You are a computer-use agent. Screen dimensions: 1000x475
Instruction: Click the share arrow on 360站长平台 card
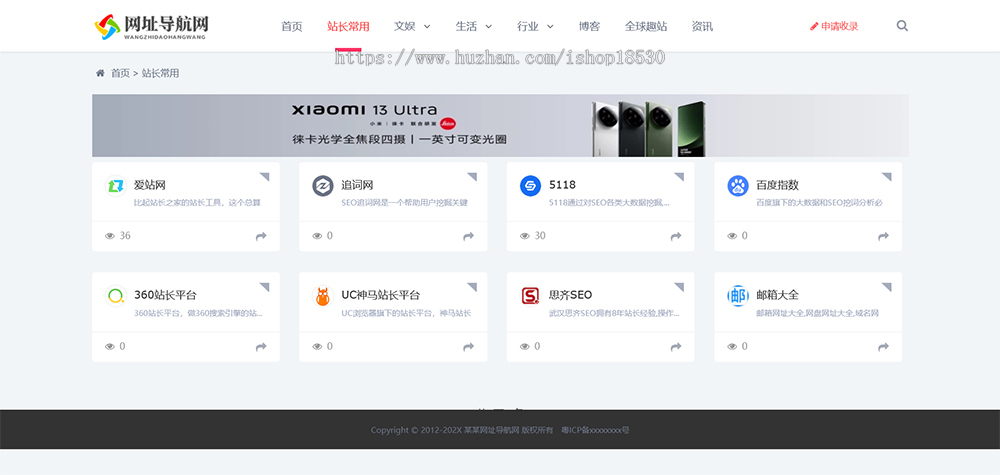coord(261,347)
